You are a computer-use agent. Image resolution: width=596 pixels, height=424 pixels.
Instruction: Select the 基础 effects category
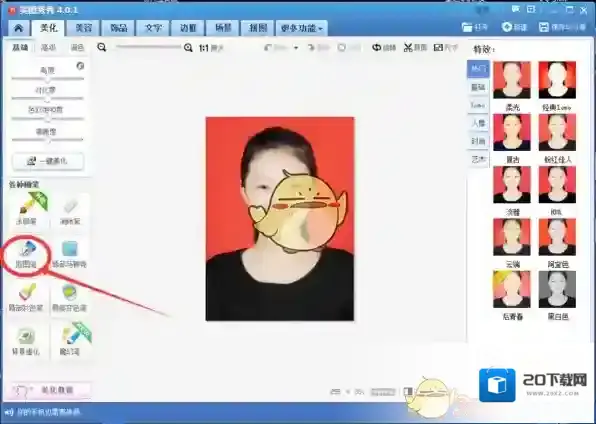point(478,87)
